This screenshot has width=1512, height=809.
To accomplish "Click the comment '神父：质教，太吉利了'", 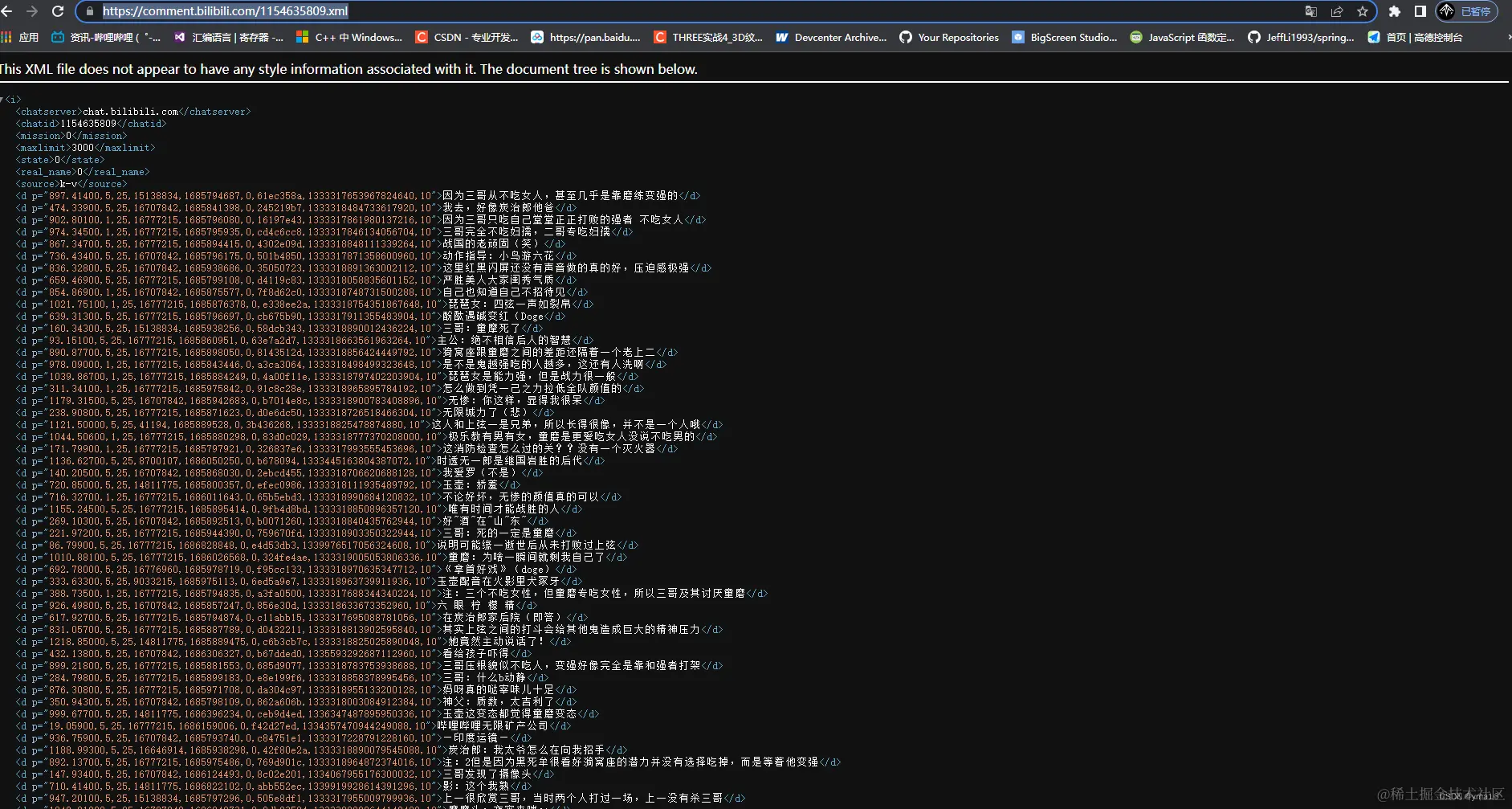I will tap(499, 702).
